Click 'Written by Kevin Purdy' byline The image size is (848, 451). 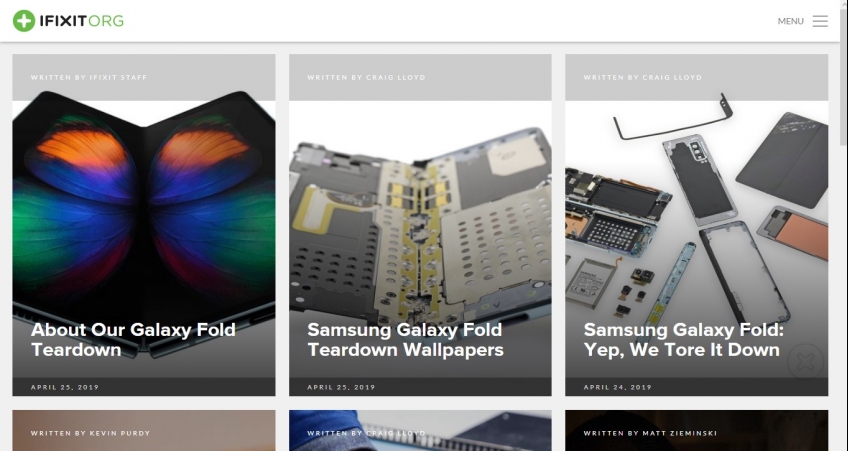(90, 433)
